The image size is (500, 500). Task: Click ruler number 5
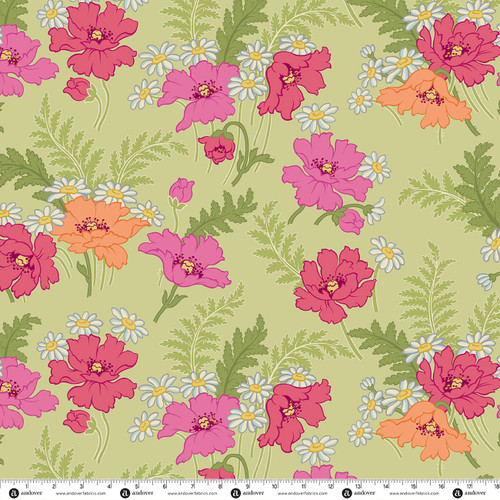coord(137,487)
